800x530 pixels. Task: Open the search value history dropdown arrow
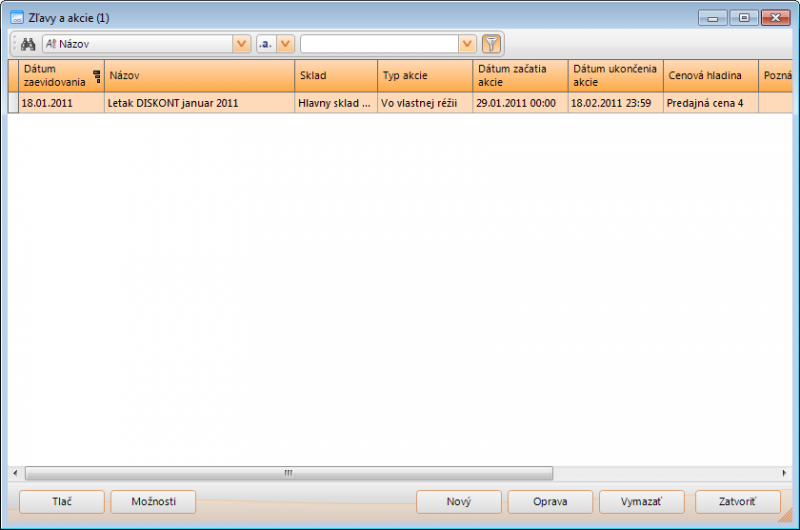tap(467, 44)
